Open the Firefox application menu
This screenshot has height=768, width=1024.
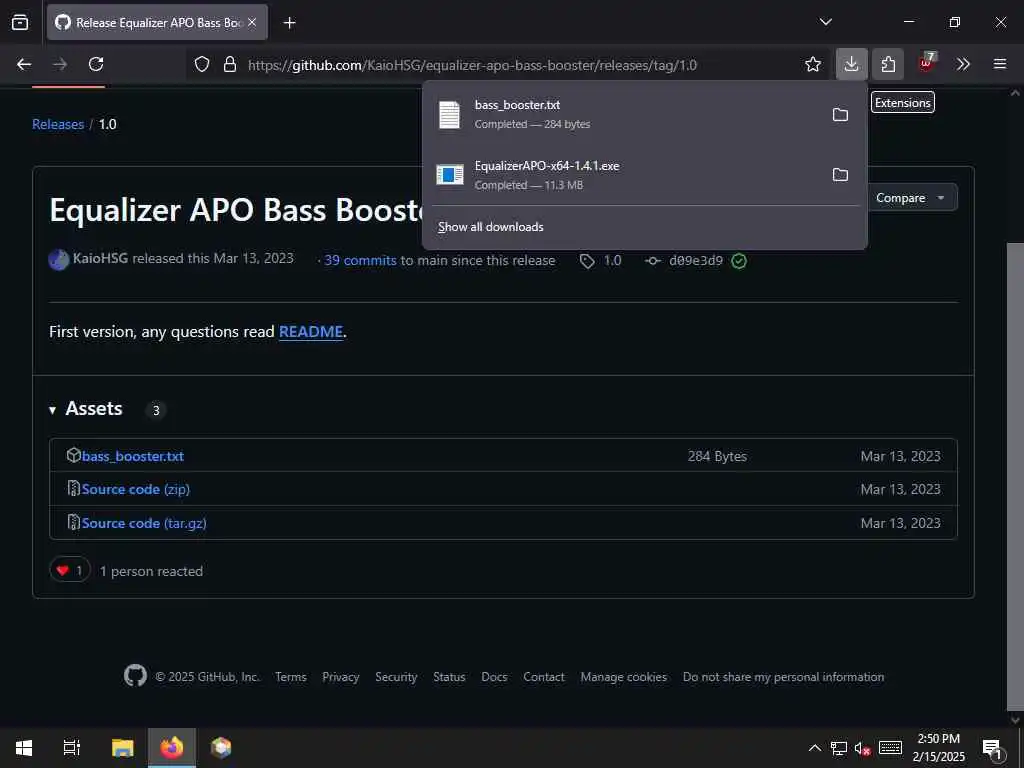pyautogui.click(x=1000, y=64)
